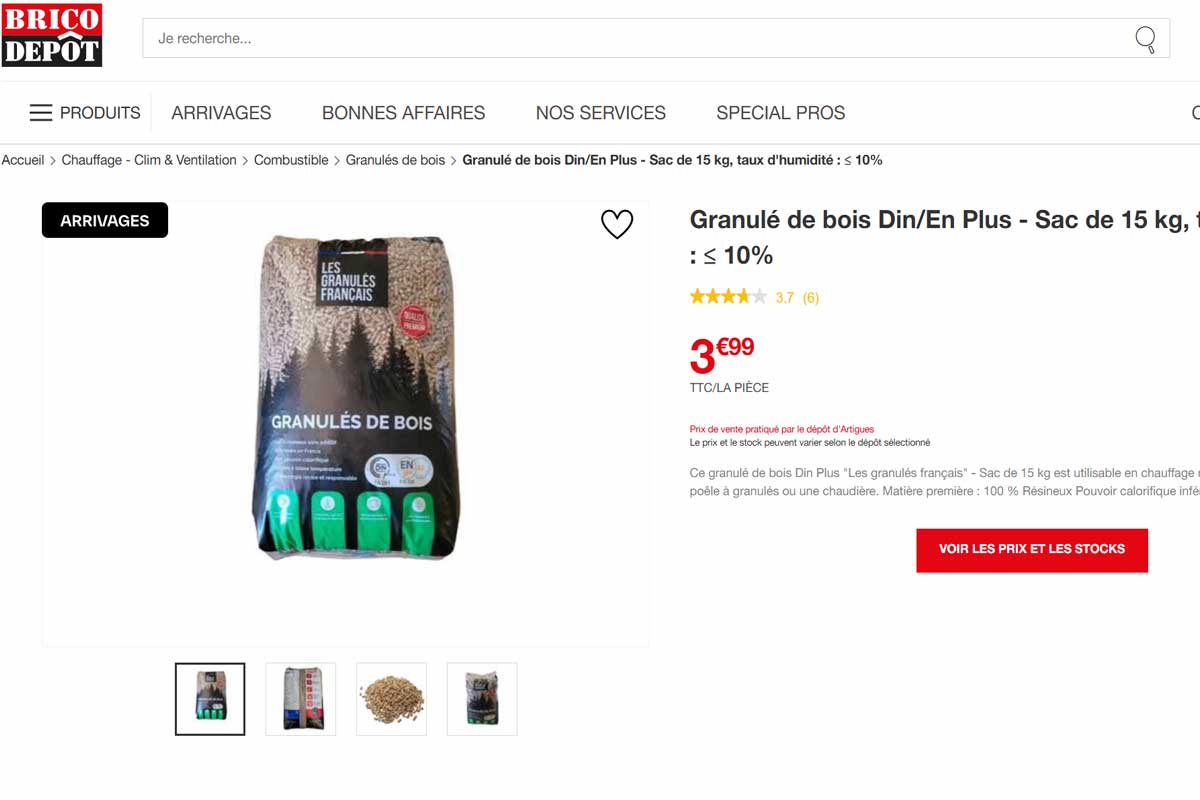Click VOIR LES PRIX ET LES STOCKS button

click(x=1032, y=550)
